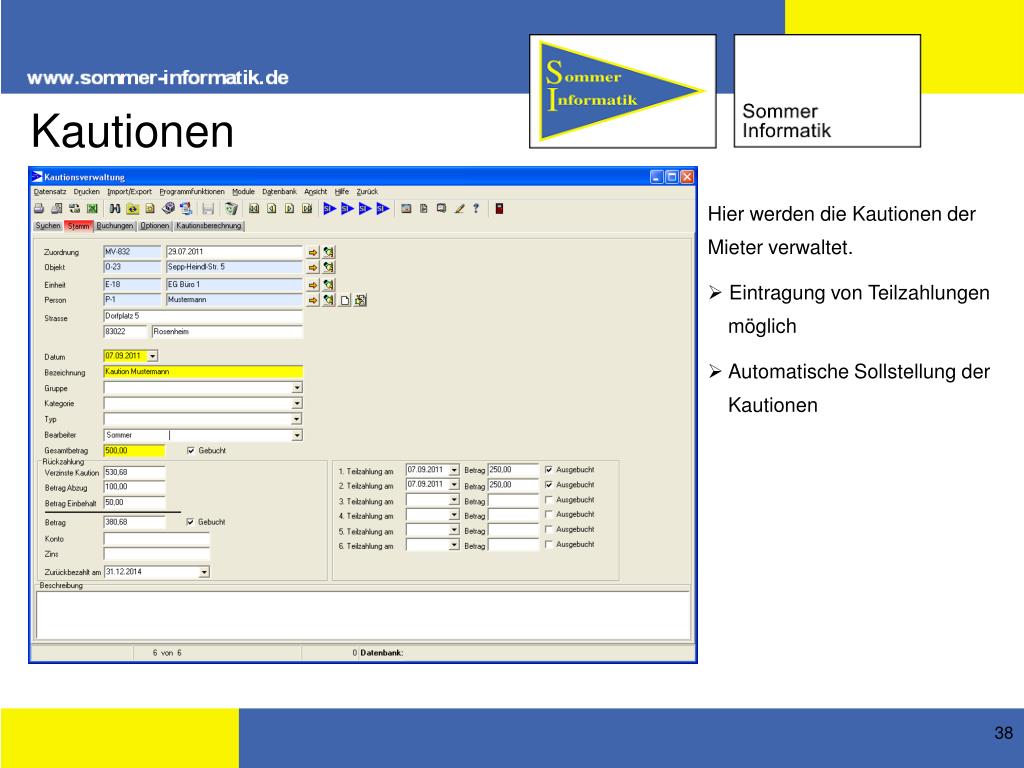Uncheck Ausgebucht for 1. Teilzahlung
1024x768 pixels.
(549, 470)
